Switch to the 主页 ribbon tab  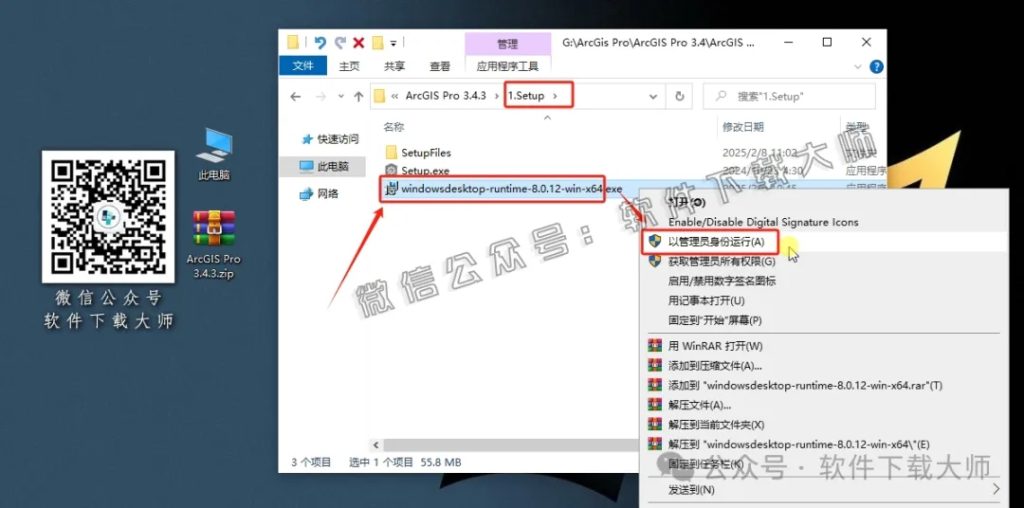click(349, 66)
